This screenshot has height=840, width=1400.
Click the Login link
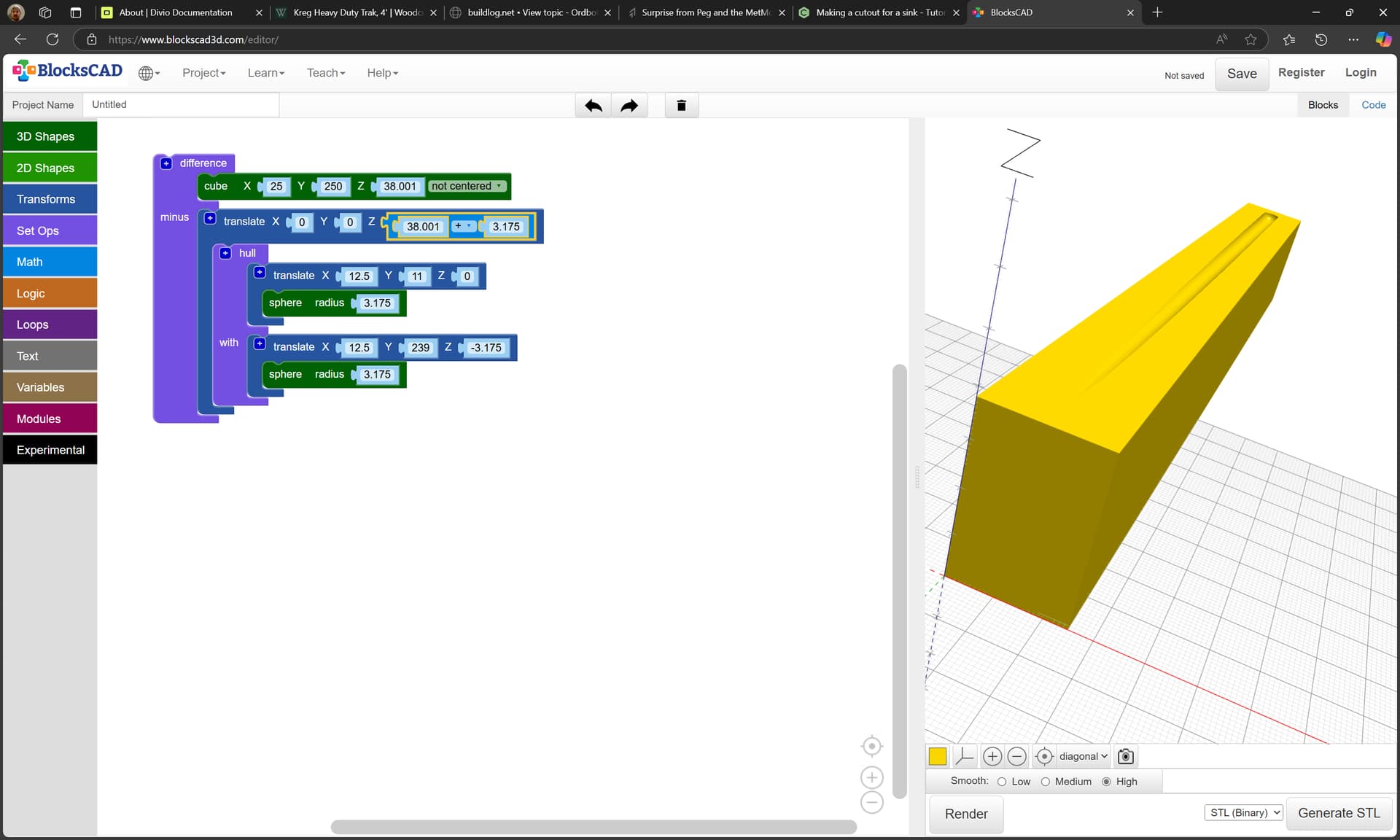tap(1361, 72)
